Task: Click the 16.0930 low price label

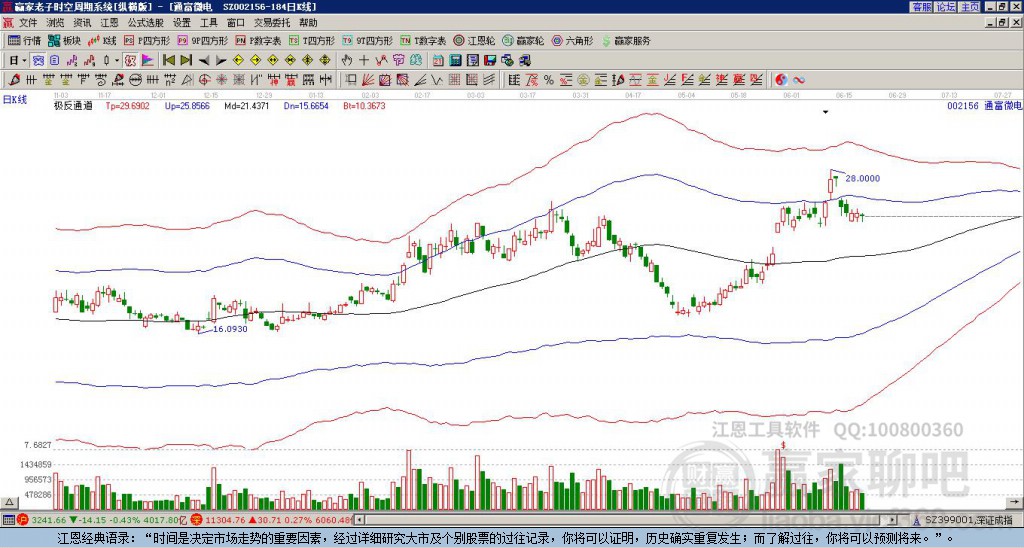Action: click(x=230, y=329)
